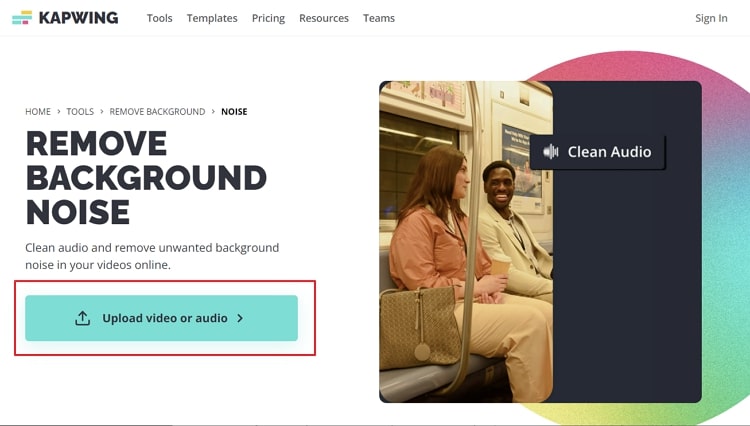Click the Sign In link
This screenshot has width=750, height=426.
pyautogui.click(x=711, y=18)
